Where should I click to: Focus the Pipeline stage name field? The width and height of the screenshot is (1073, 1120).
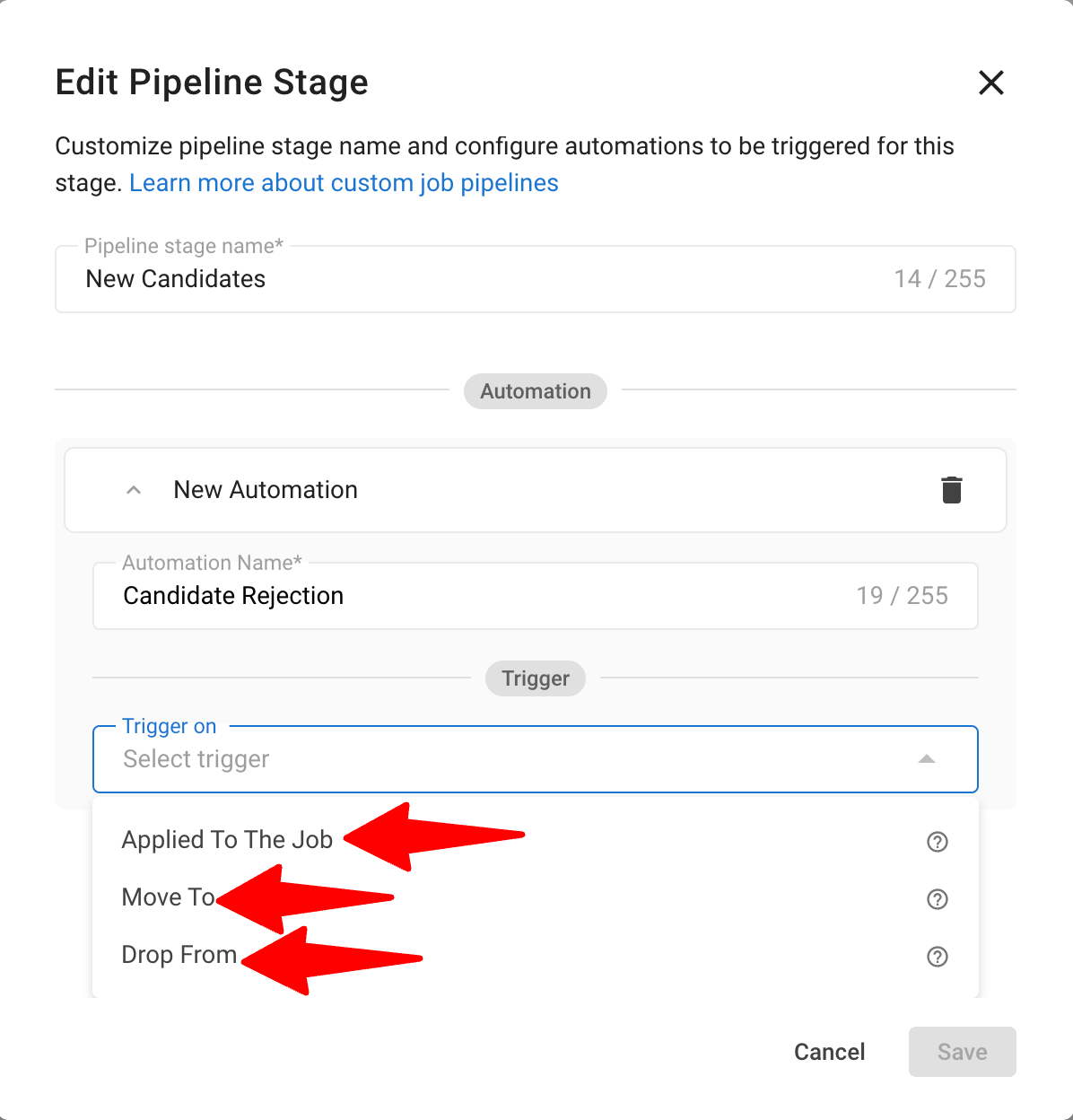point(484,279)
